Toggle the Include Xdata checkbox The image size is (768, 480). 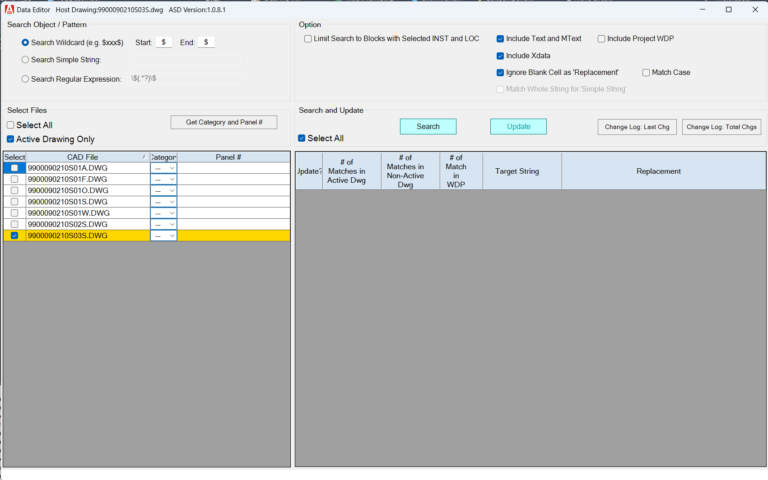tap(500, 56)
